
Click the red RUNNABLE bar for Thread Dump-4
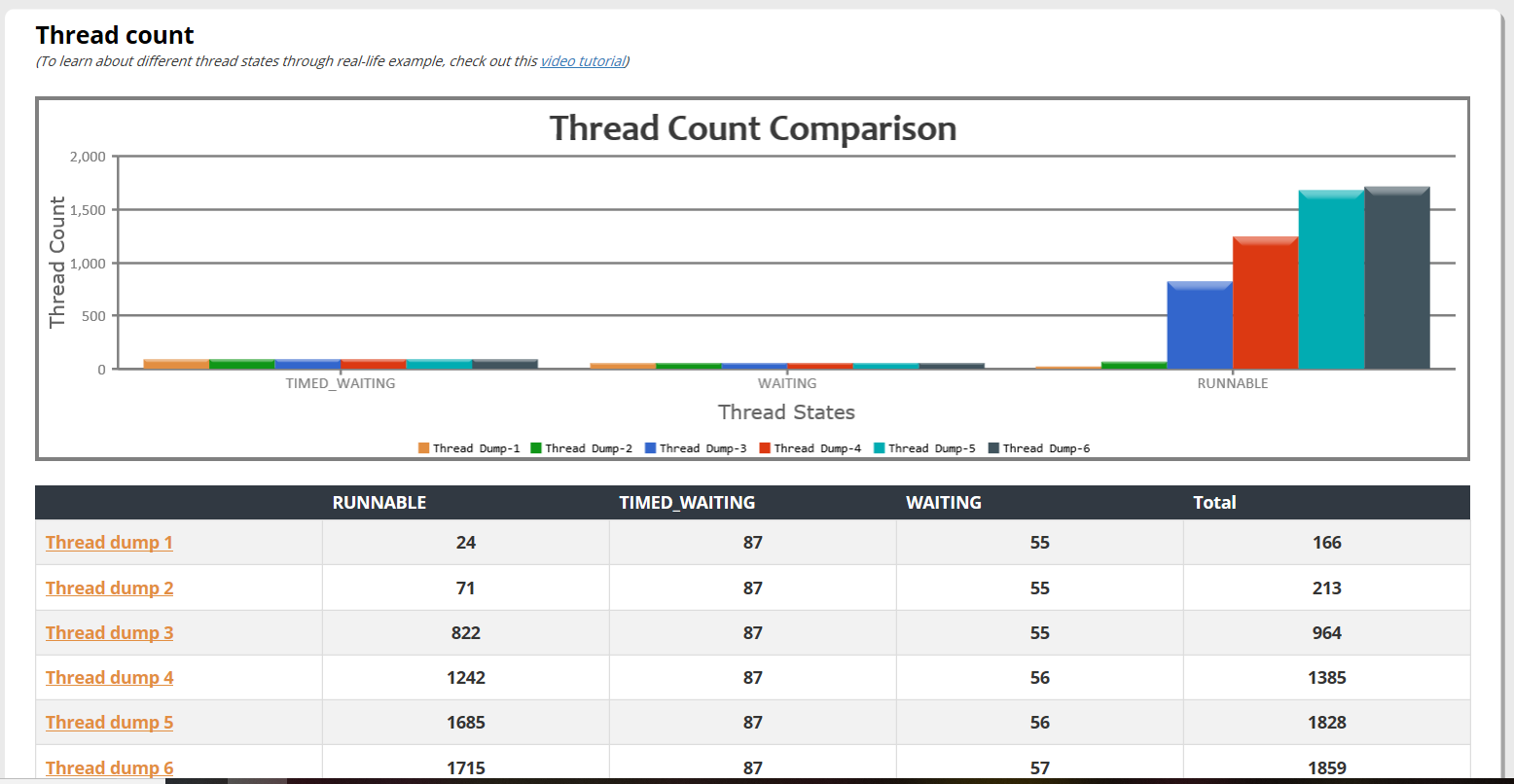click(1263, 302)
